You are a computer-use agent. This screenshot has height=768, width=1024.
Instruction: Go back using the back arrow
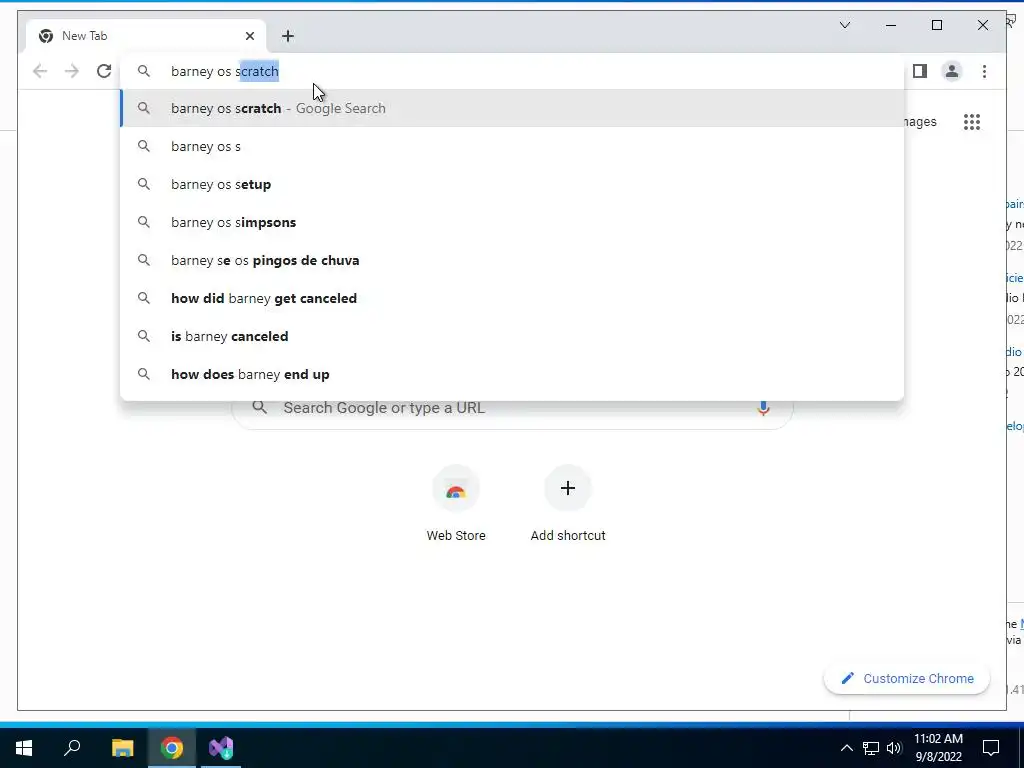pos(40,71)
